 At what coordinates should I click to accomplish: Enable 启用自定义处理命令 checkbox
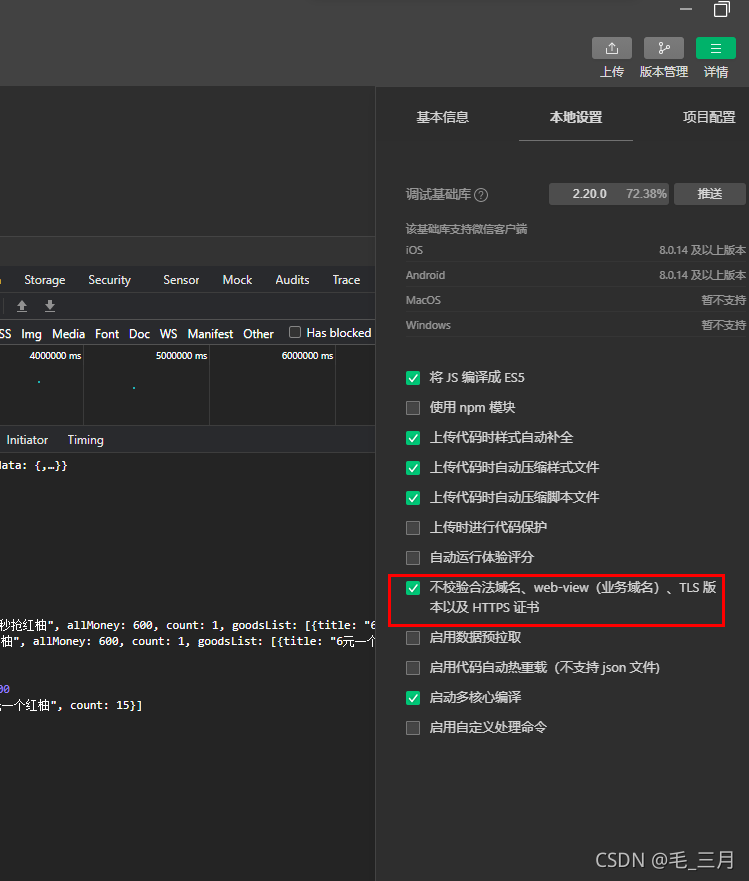coord(413,728)
